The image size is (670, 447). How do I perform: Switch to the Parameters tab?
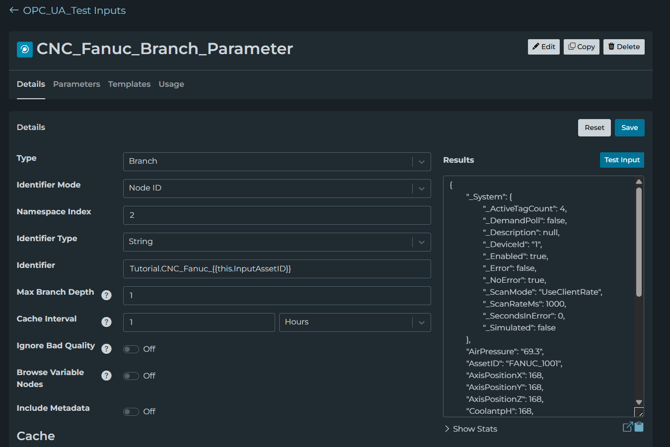[x=76, y=84]
